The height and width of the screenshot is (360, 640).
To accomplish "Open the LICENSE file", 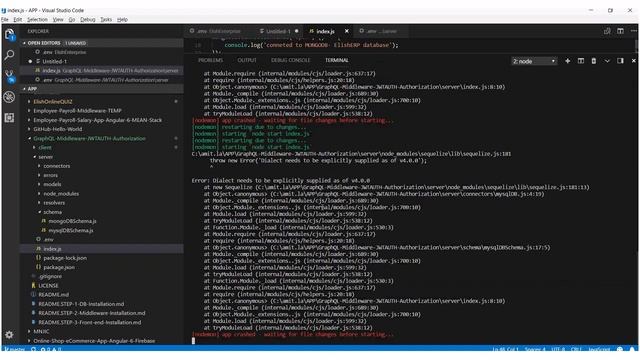I will click(x=48, y=286).
